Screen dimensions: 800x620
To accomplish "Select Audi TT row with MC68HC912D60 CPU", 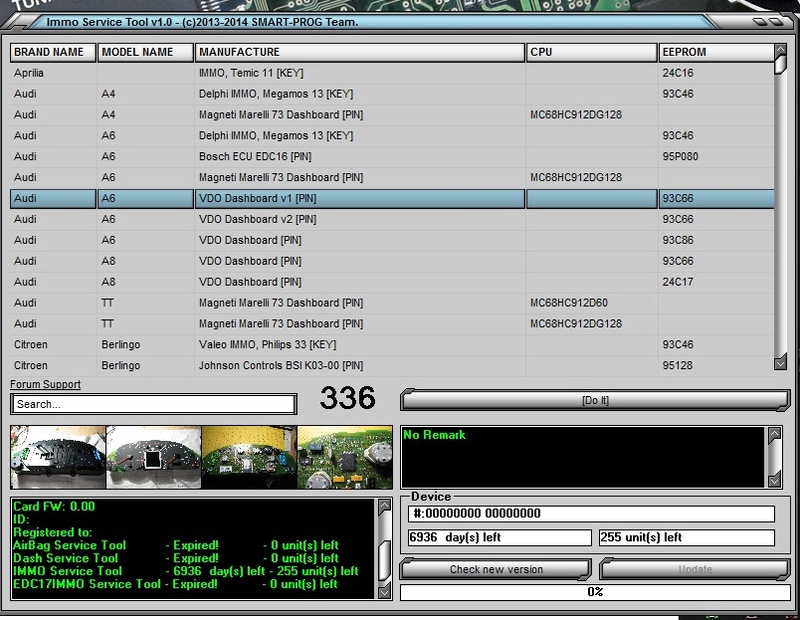I will (392, 303).
